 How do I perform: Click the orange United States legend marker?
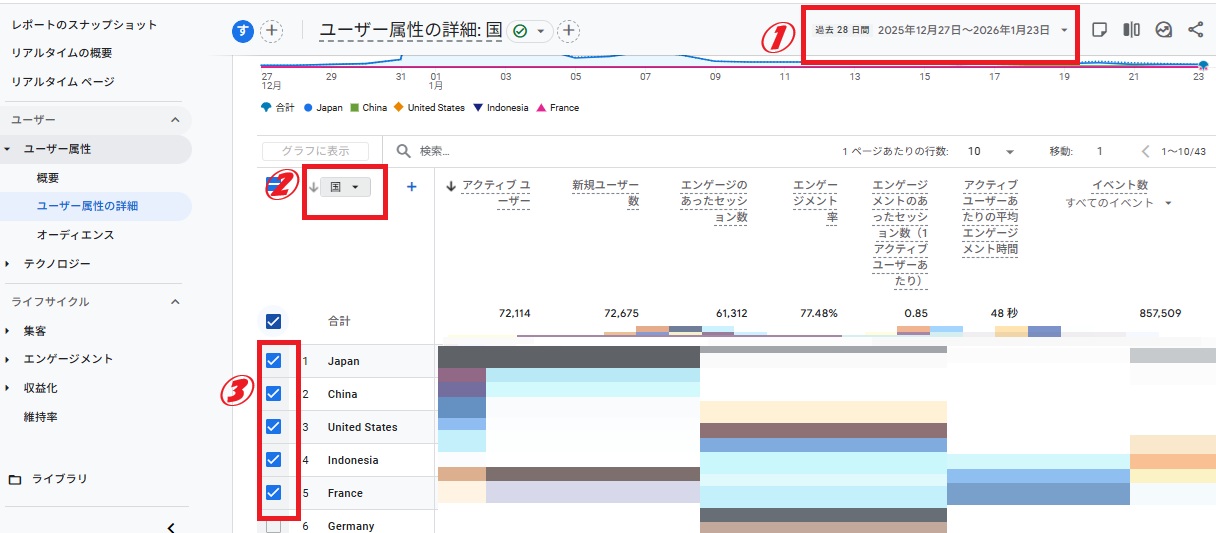398,108
